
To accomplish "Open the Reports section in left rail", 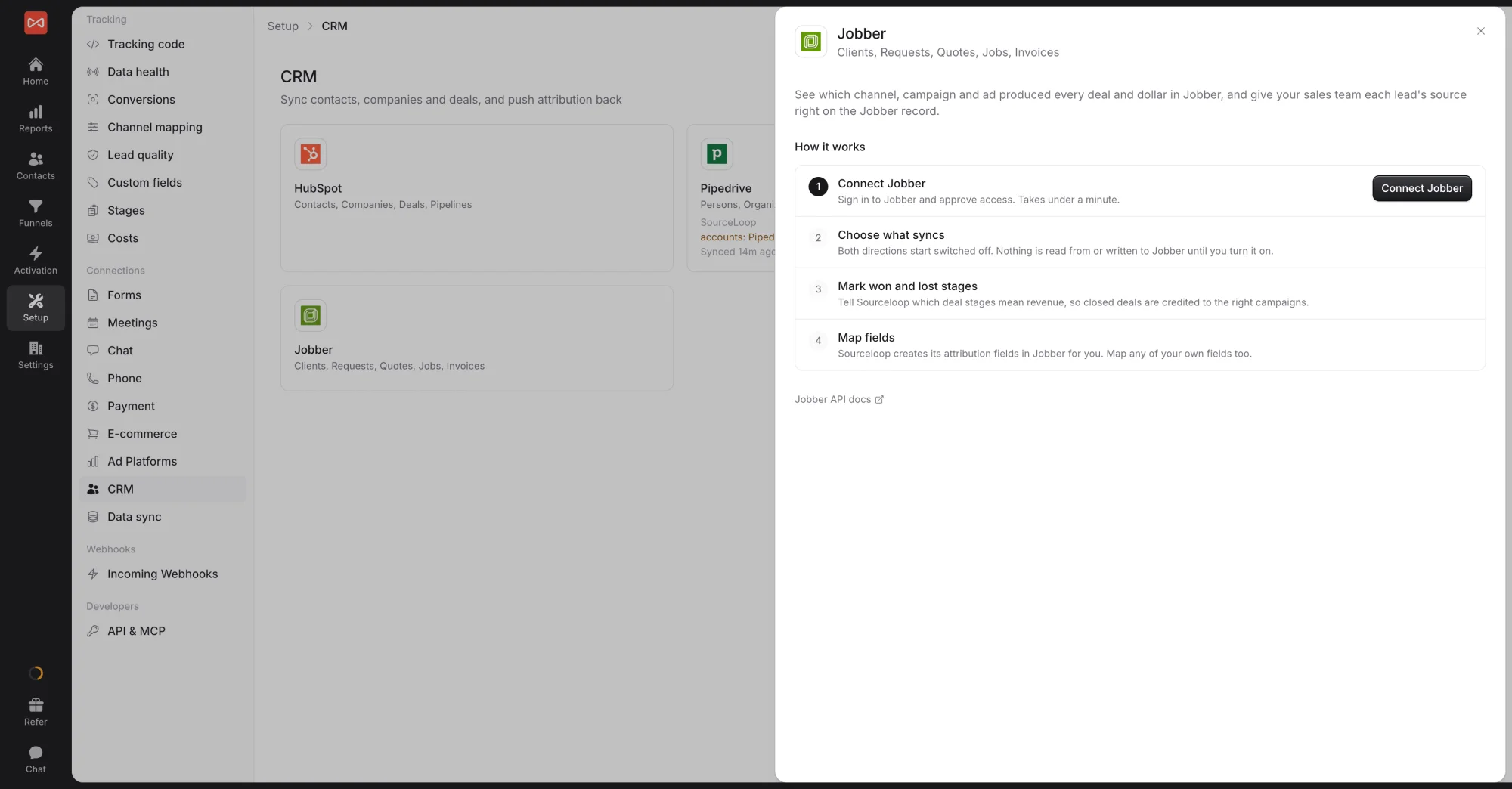I will click(36, 119).
